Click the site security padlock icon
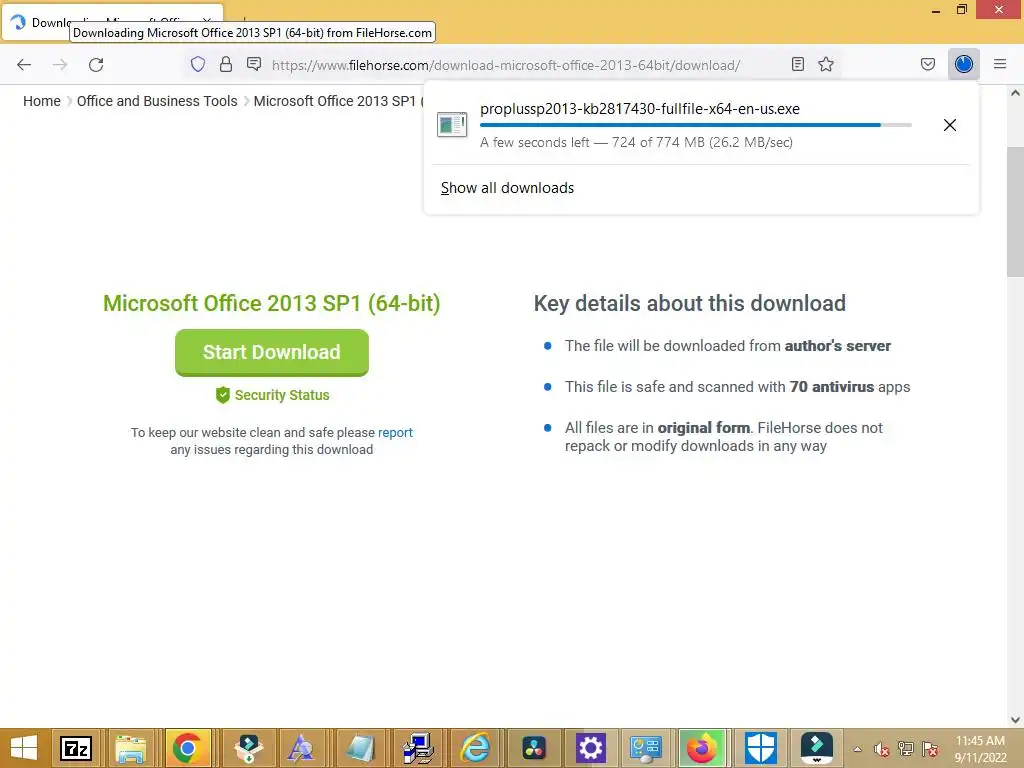1024x768 pixels. coord(226,64)
